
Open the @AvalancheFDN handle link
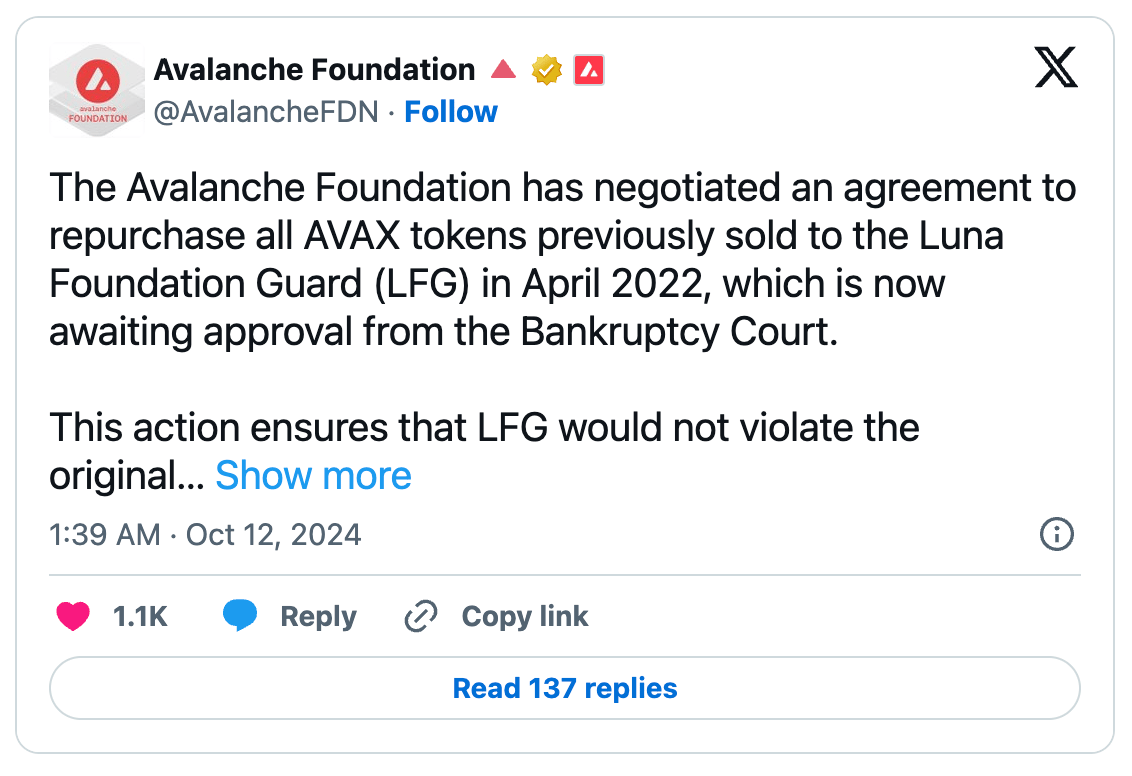coord(265,112)
